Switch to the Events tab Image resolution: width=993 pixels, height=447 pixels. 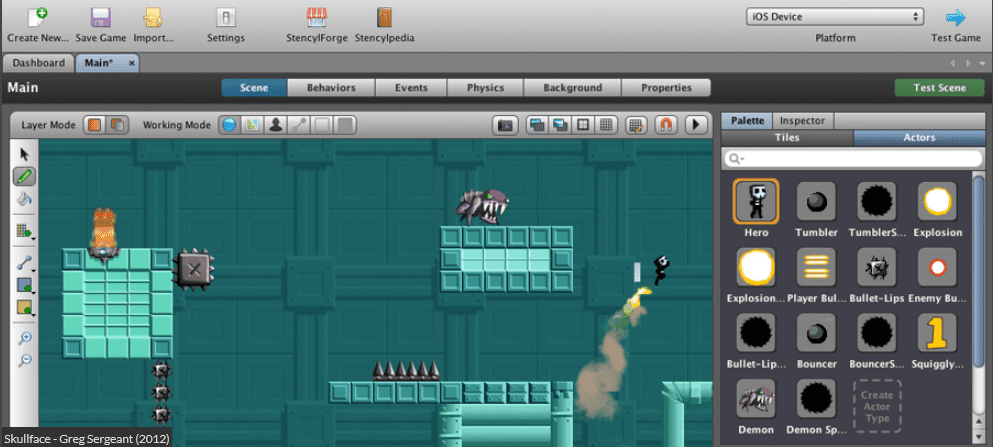pos(411,88)
